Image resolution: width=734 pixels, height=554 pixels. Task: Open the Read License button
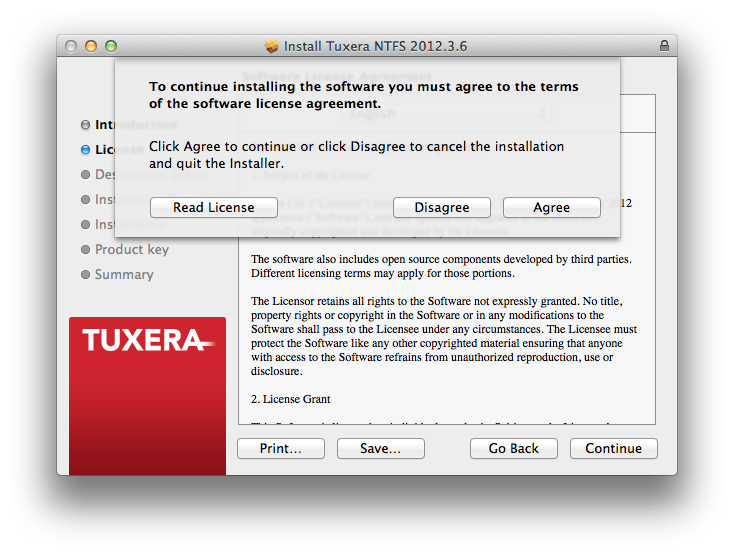[x=214, y=207]
